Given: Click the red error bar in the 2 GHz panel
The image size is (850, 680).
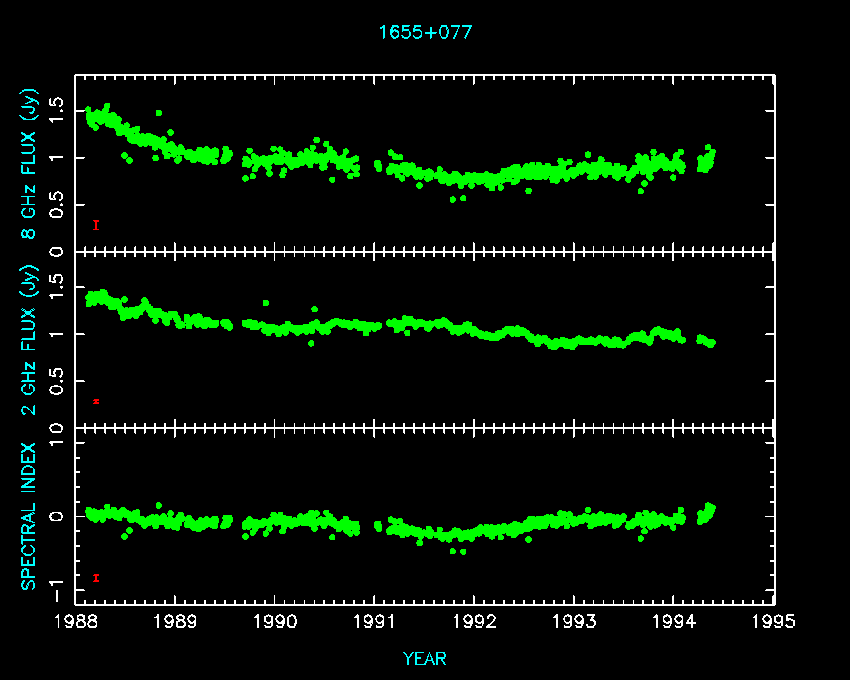Looking at the screenshot, I should [96, 401].
